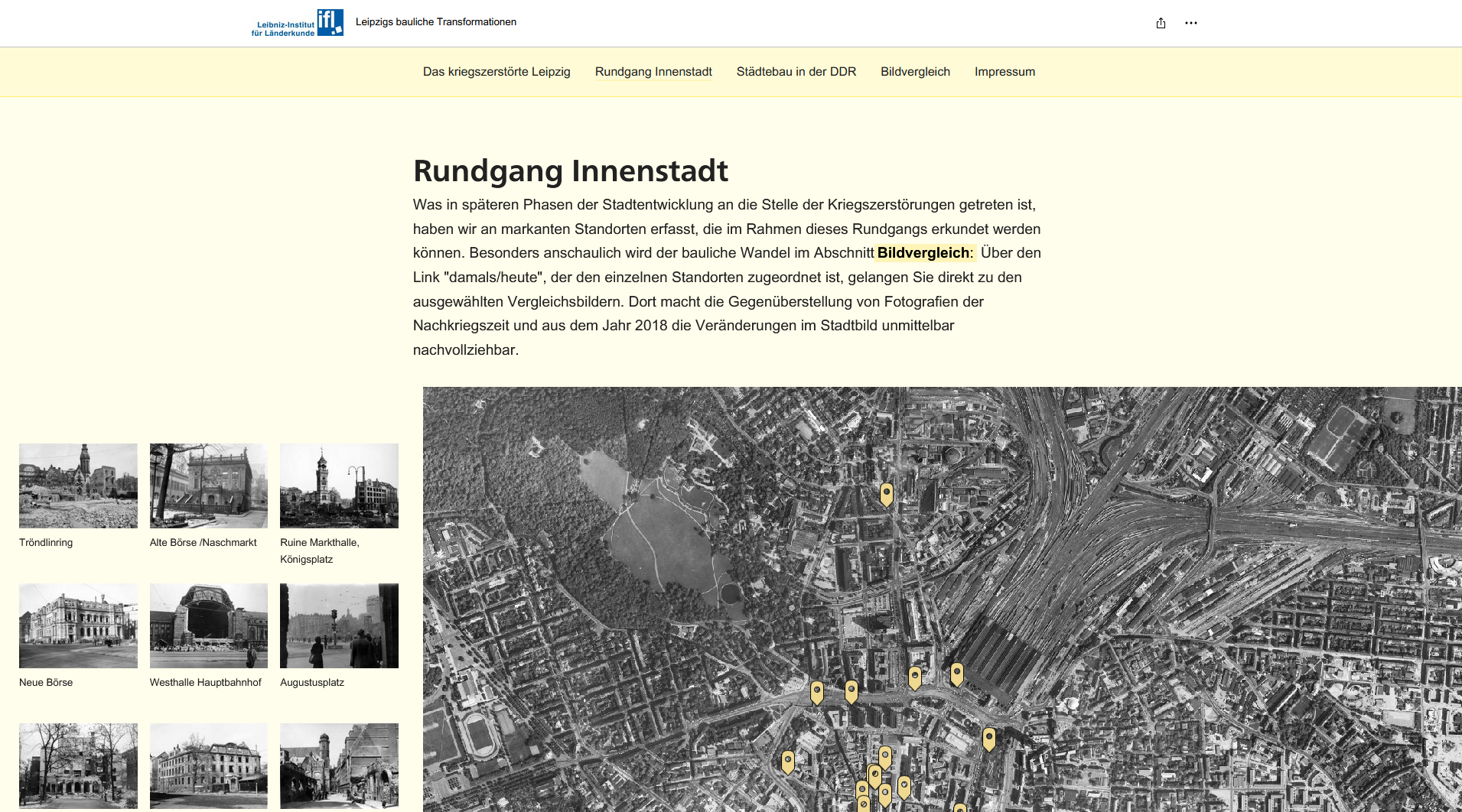
Task: Open the Westhalle Hauptbahnhof thumbnail
Action: (209, 625)
